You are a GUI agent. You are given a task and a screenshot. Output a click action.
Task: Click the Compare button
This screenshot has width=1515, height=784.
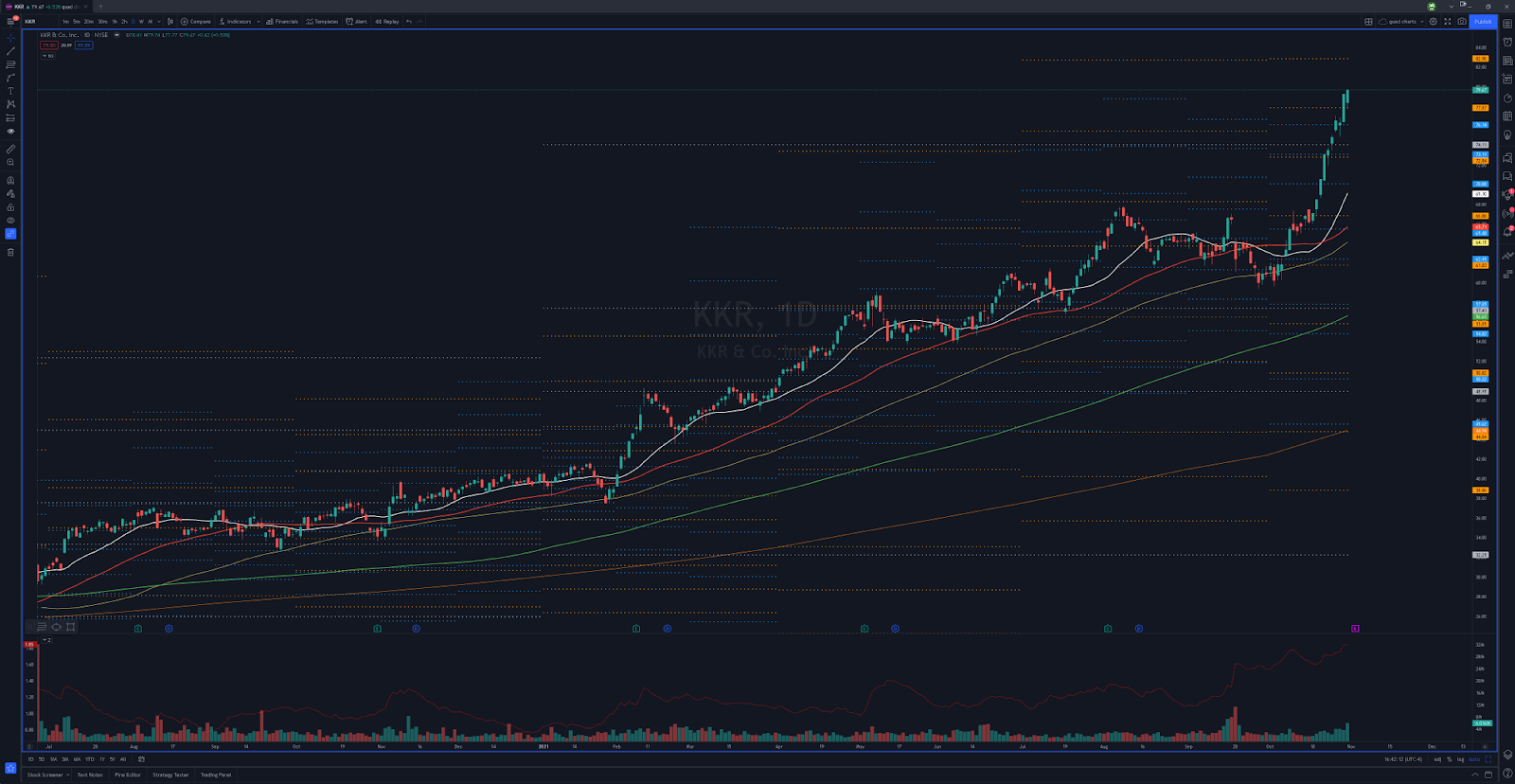[196, 21]
